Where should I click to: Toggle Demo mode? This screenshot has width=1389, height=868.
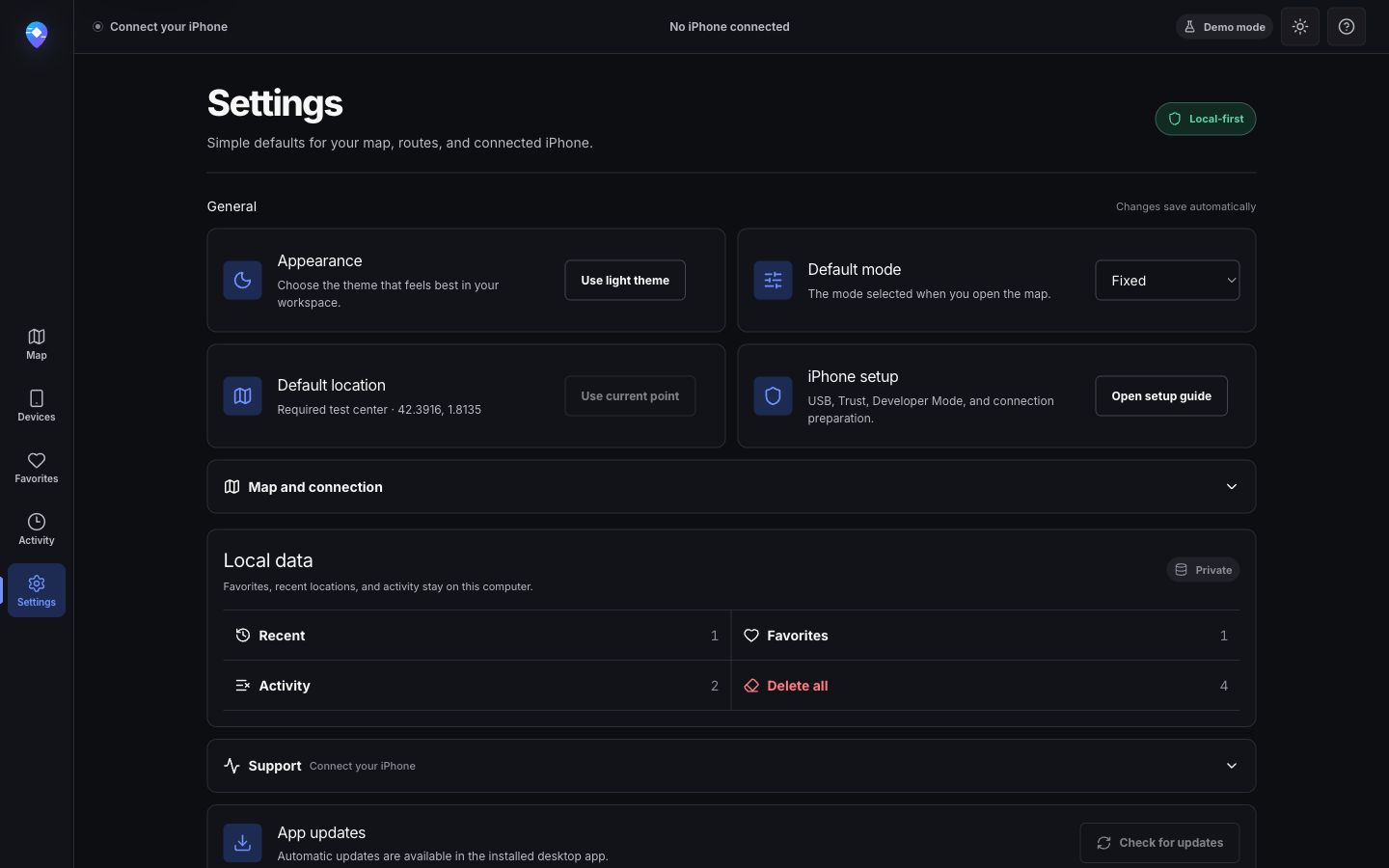(1224, 27)
